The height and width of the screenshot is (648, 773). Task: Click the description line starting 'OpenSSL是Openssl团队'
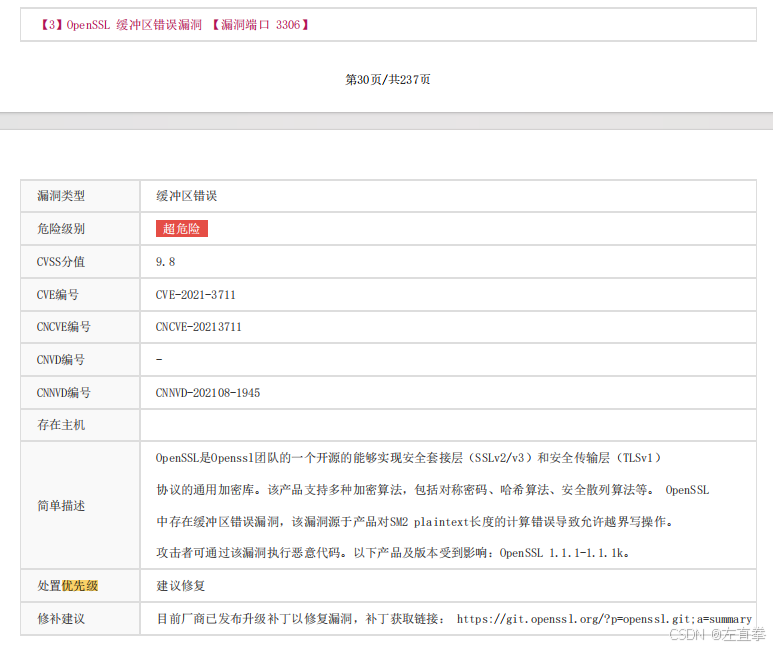[x=409, y=458]
